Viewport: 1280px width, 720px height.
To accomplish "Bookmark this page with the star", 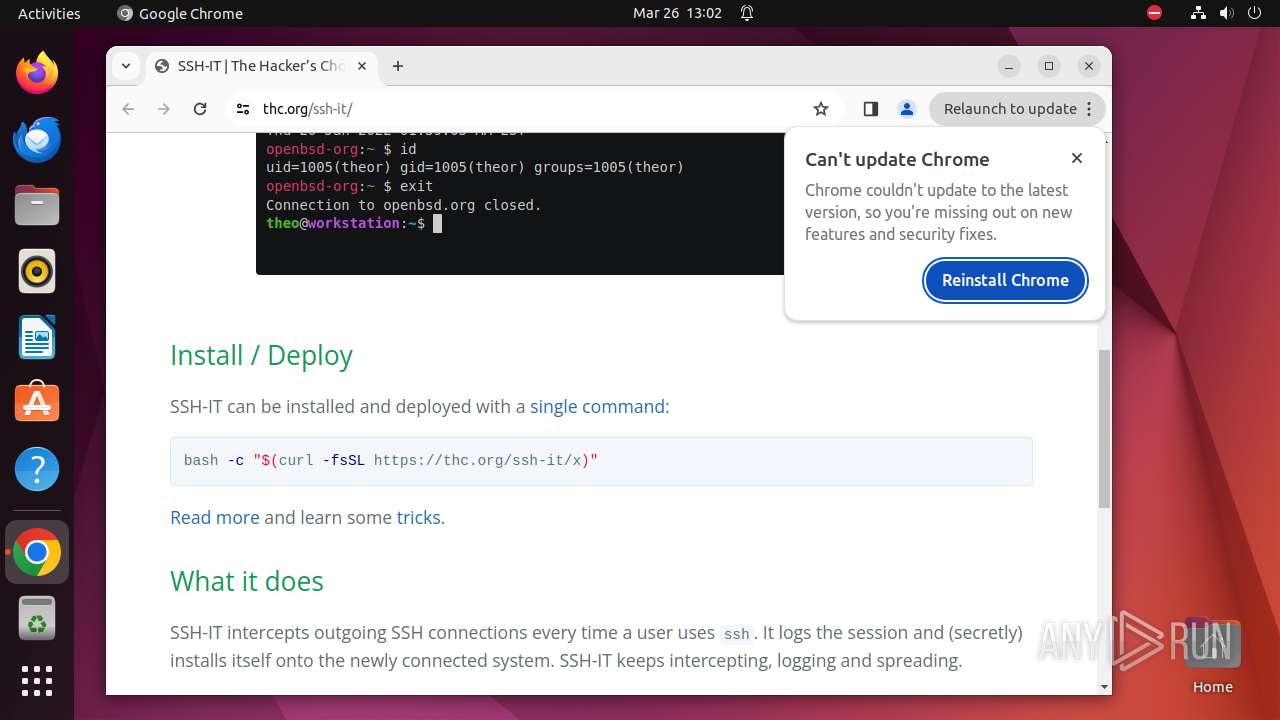I will click(x=821, y=109).
